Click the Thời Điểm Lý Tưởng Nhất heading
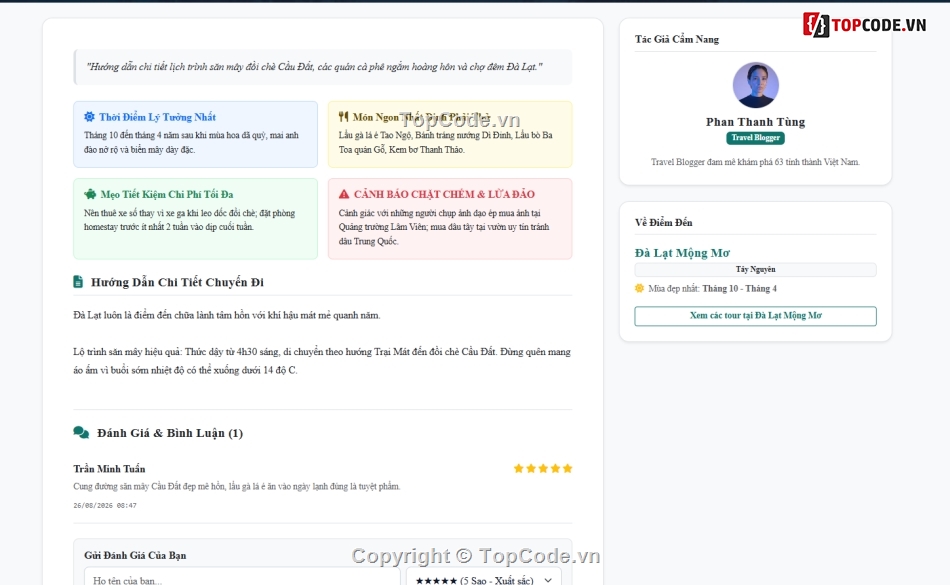950x585 pixels. pyautogui.click(x=158, y=117)
